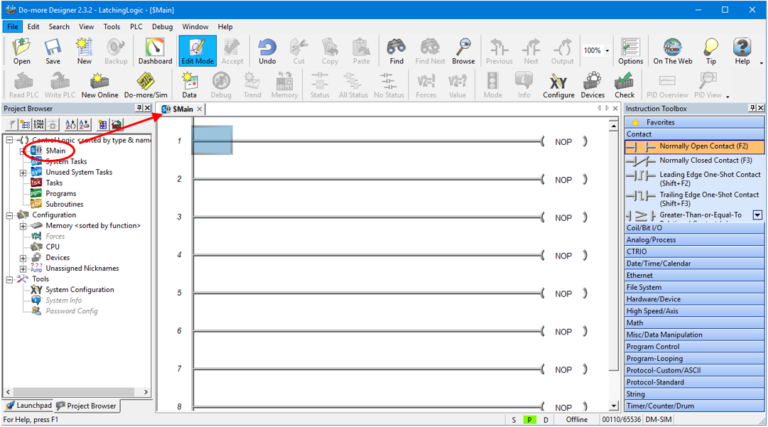
Task: Click the Write PLC icon
Action: 60,85
